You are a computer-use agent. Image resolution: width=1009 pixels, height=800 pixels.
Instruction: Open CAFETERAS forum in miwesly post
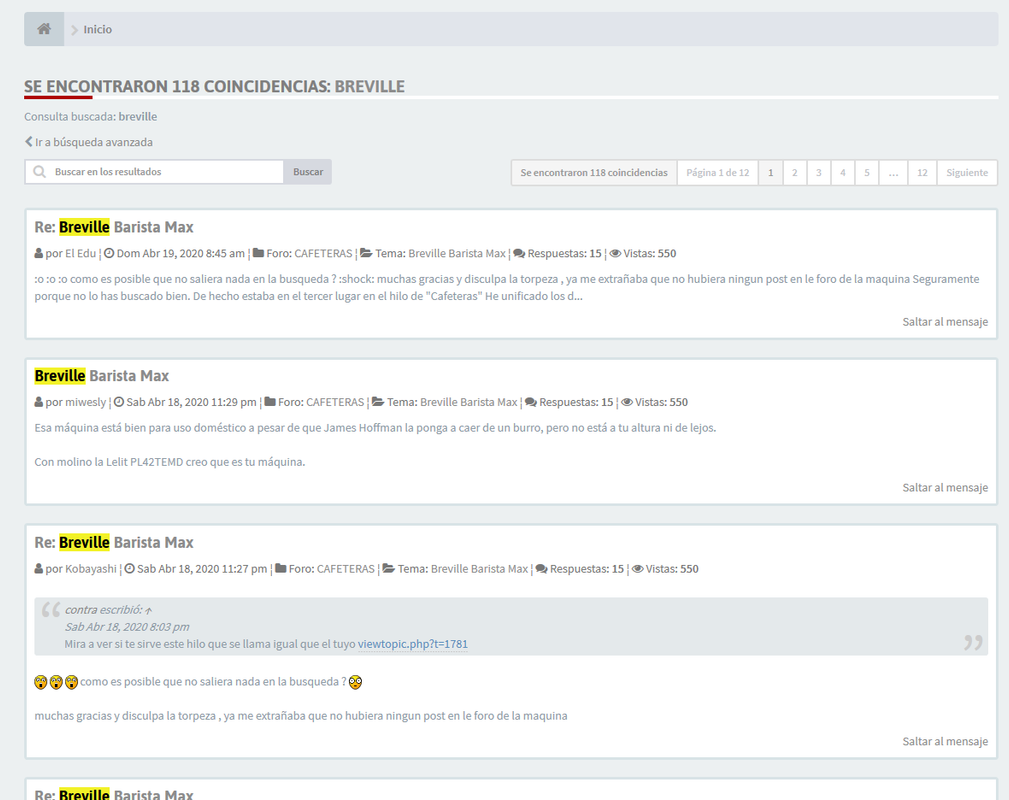[335, 402]
